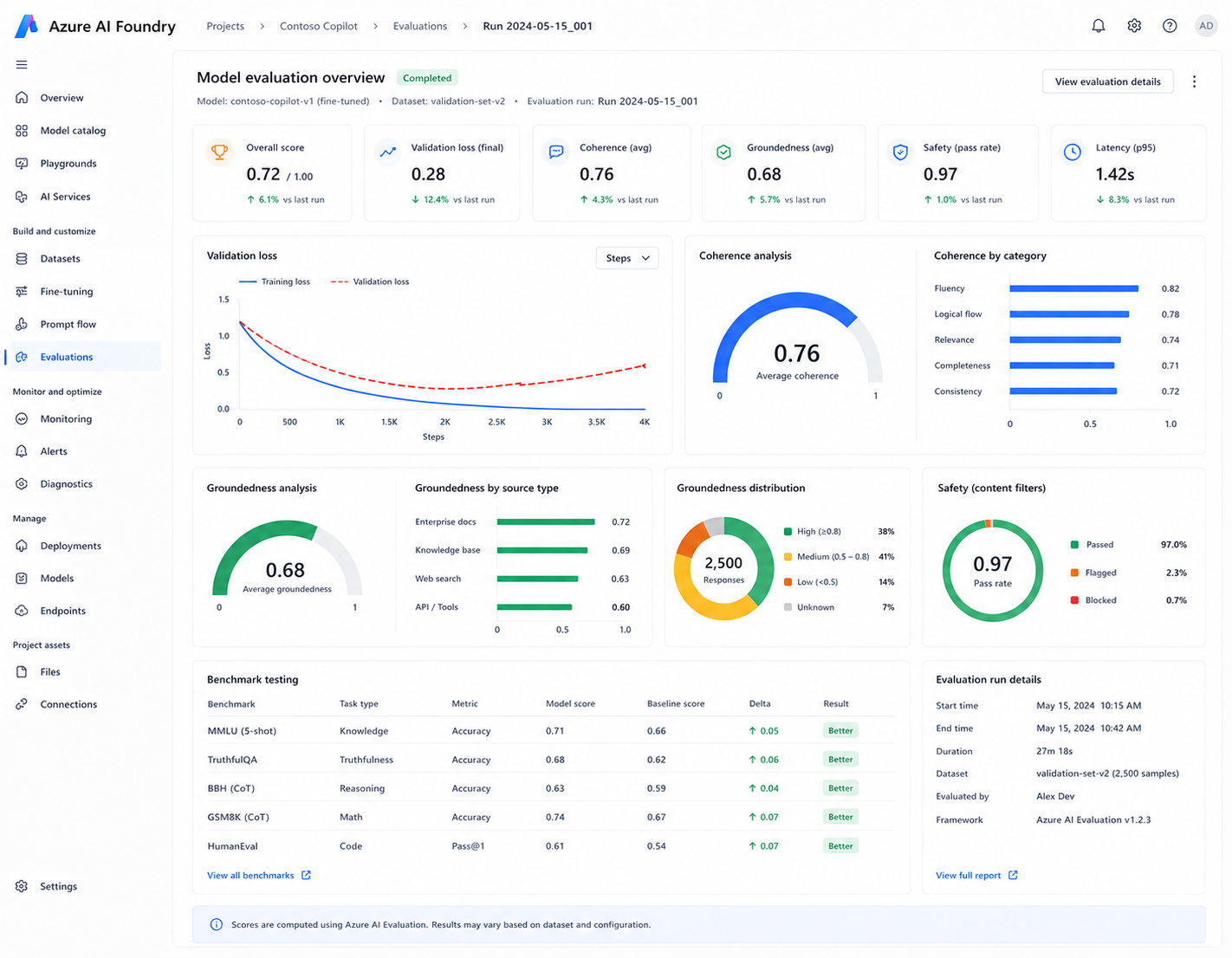
Task: Click the Fluency coherence bar
Action: pos(1073,288)
